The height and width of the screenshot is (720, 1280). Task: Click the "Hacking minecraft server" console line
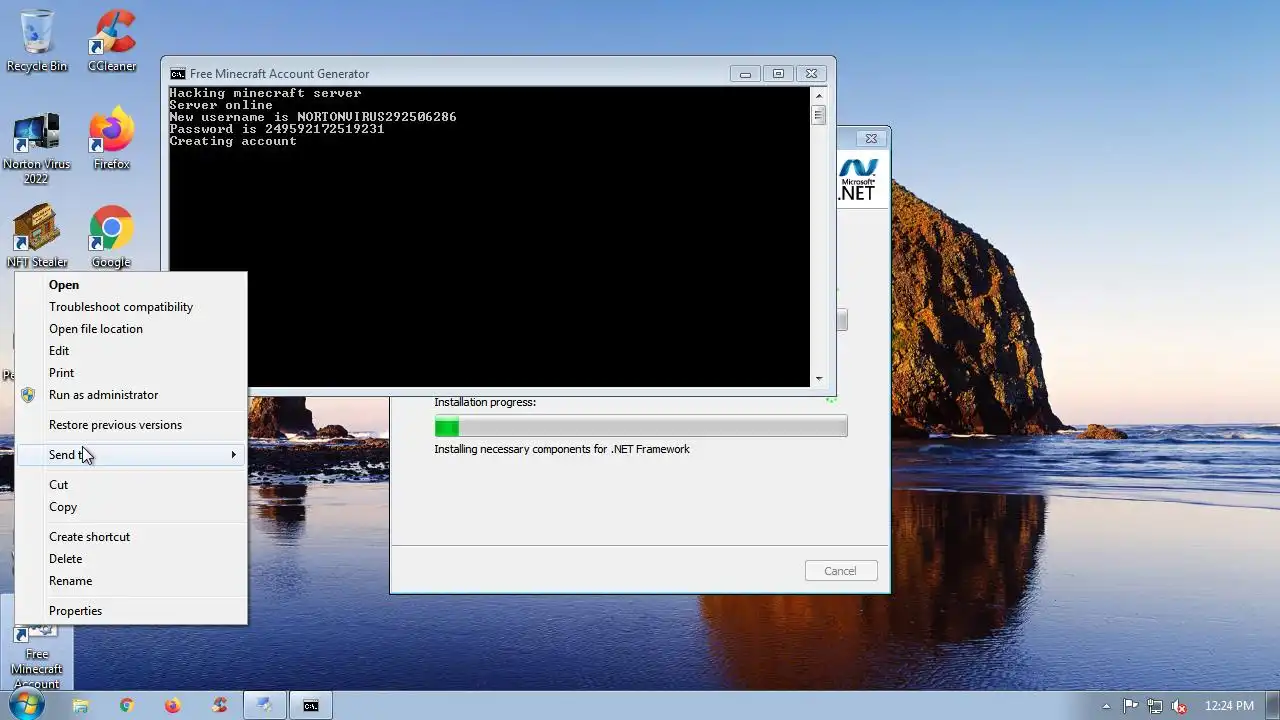point(265,93)
